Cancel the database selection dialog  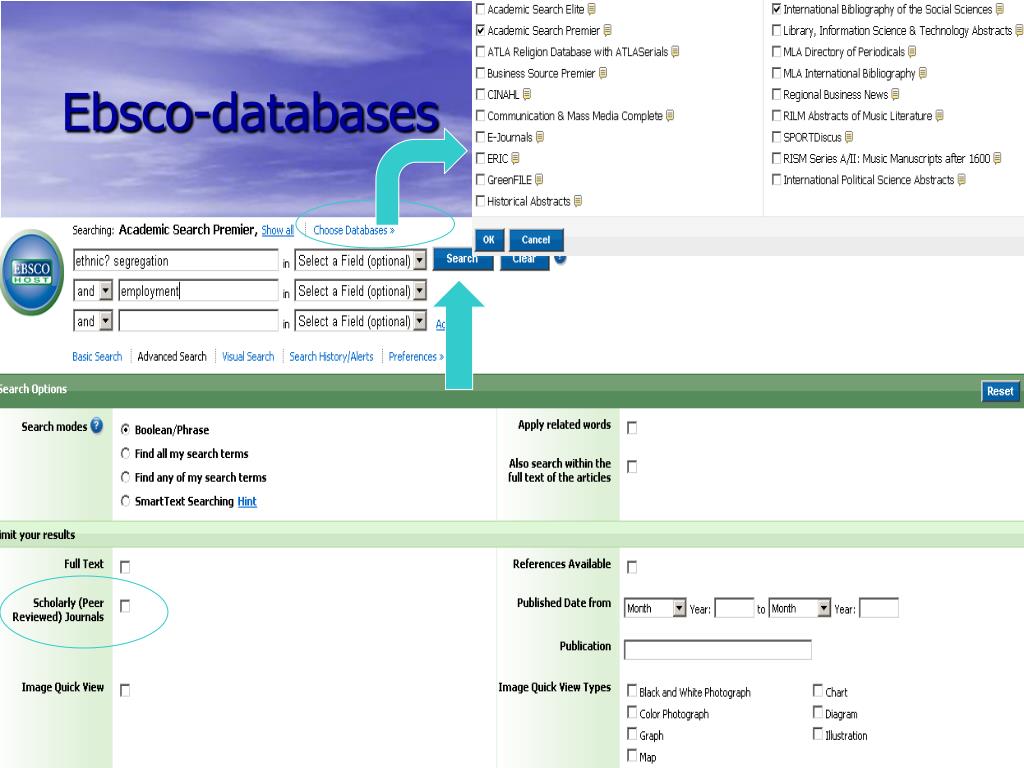[x=536, y=240]
